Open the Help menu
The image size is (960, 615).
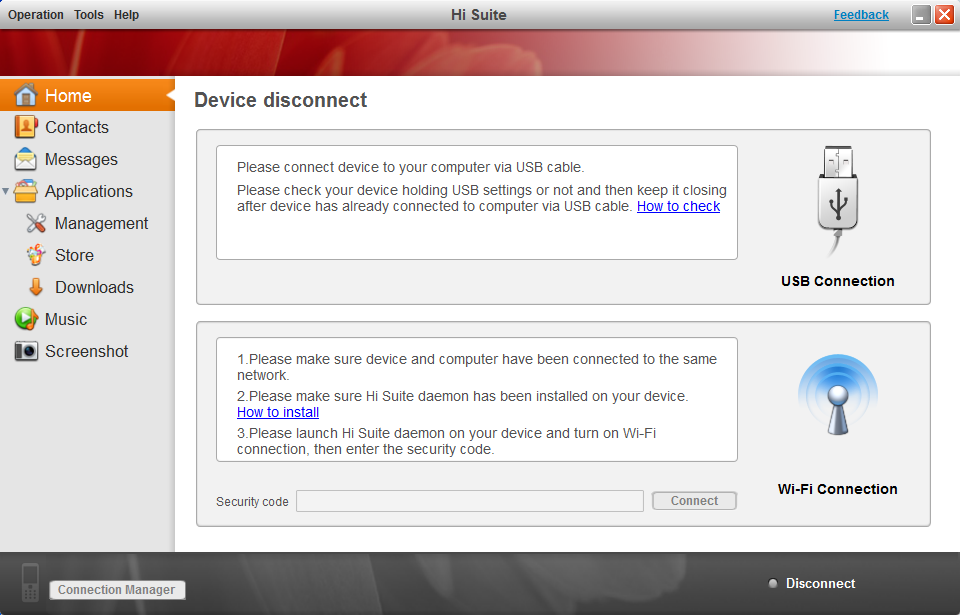tap(126, 14)
